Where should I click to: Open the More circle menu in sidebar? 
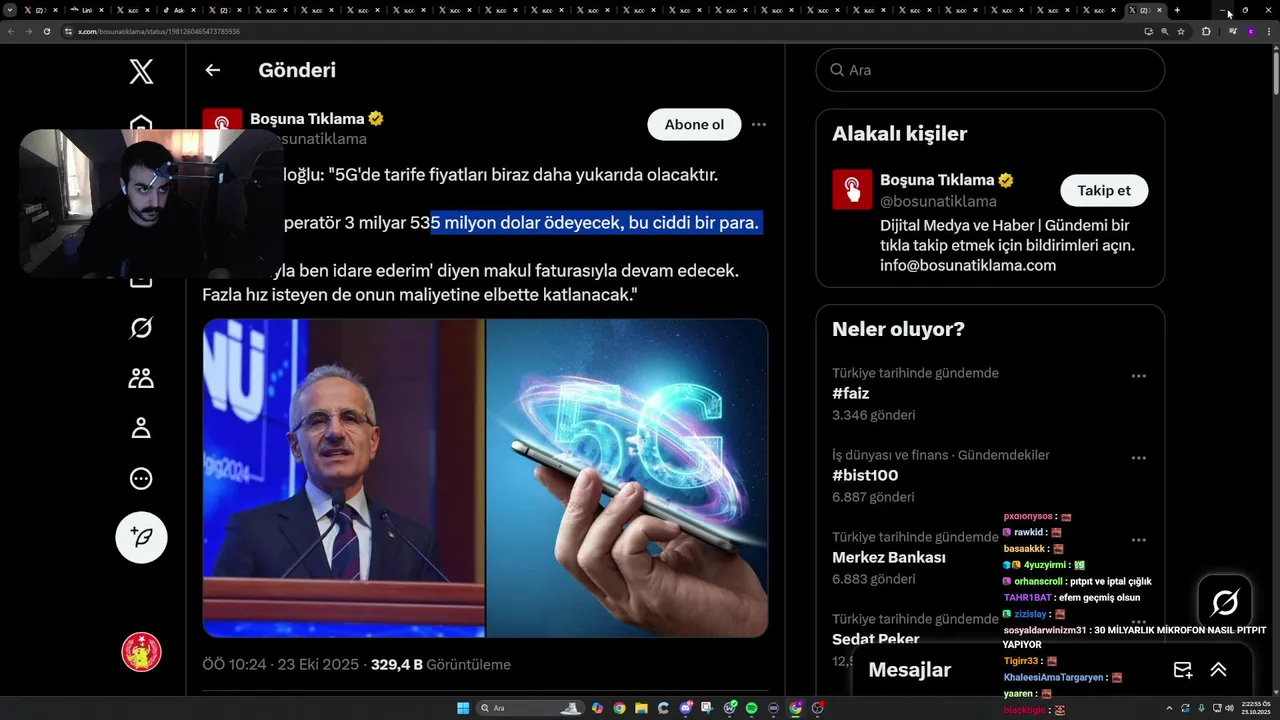(141, 479)
